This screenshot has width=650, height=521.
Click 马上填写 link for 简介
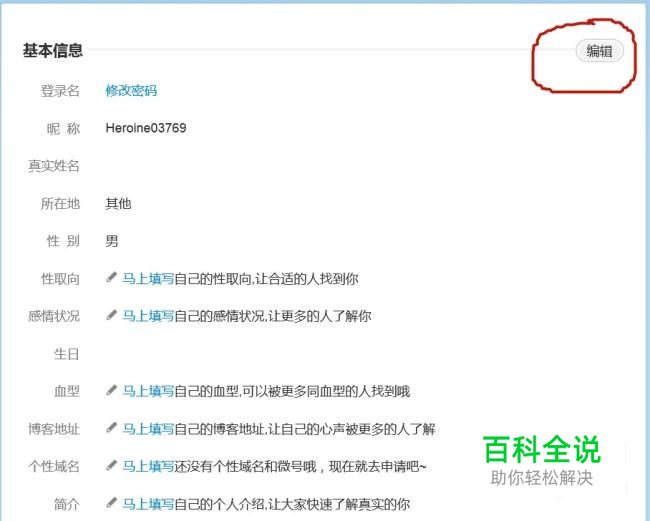(x=148, y=504)
